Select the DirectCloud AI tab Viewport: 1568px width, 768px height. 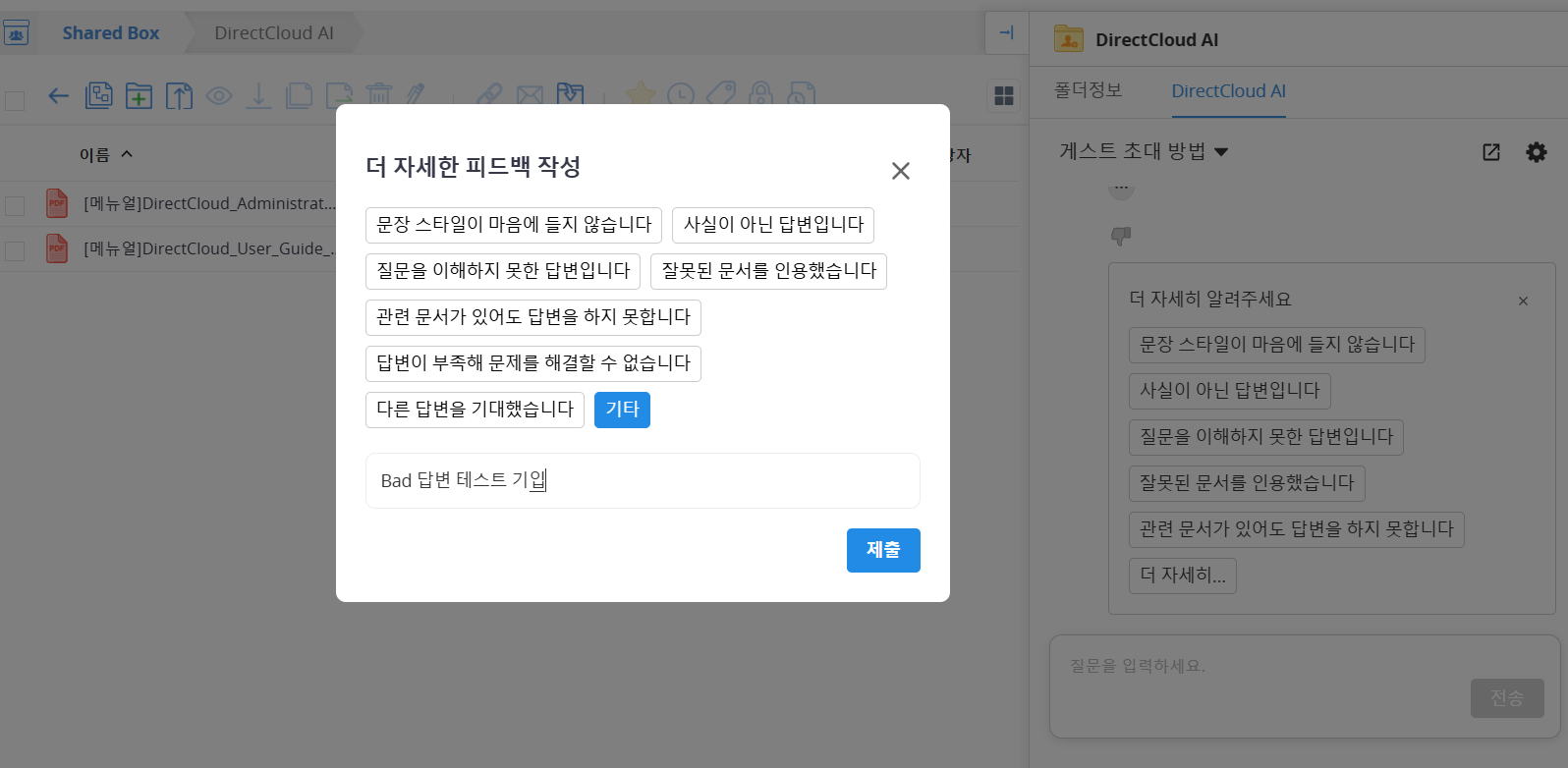tap(1228, 90)
